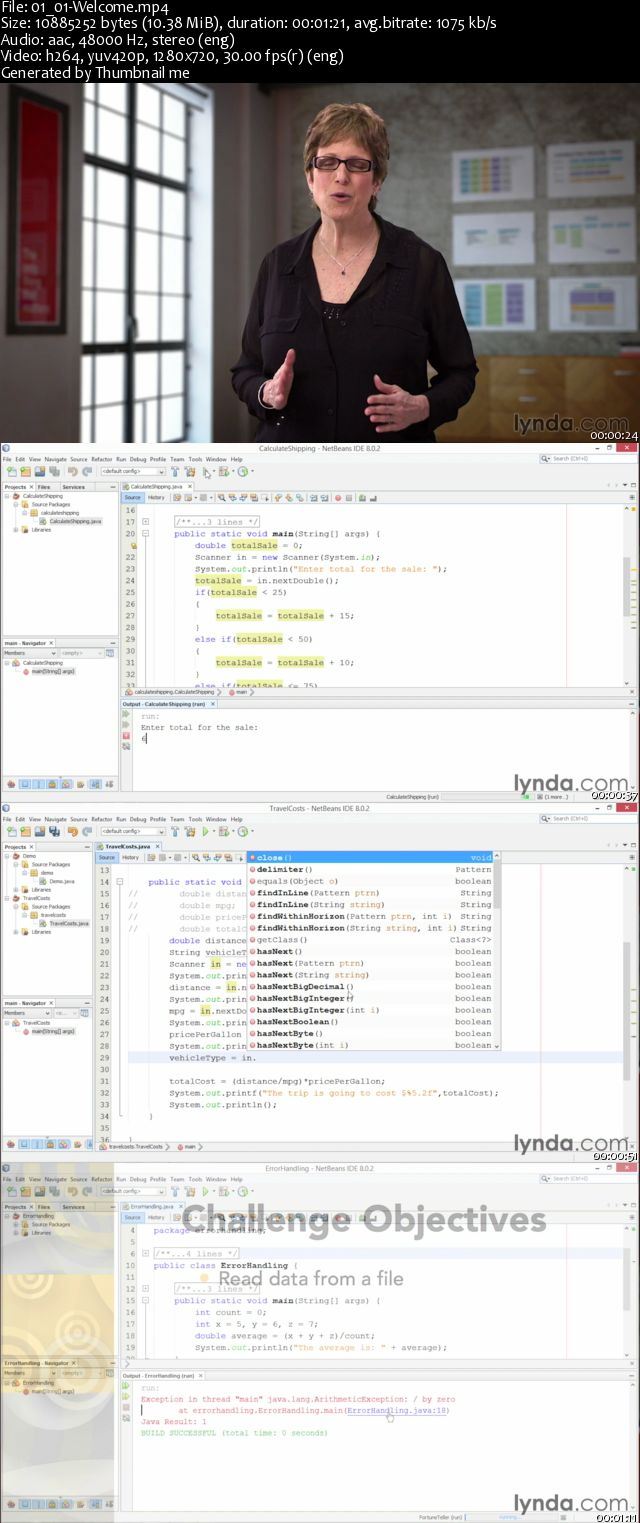Screen dimensions: 640x1523
Task: Click green Run Project icon in ErrorHandling
Action: point(206,1192)
